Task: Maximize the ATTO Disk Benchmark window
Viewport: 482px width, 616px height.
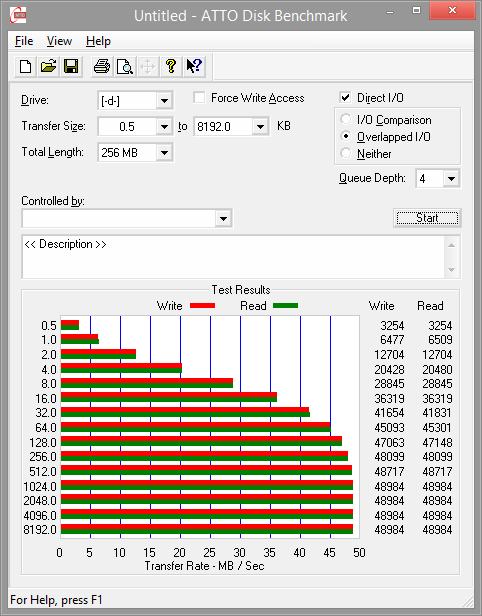Action: pos(416,11)
